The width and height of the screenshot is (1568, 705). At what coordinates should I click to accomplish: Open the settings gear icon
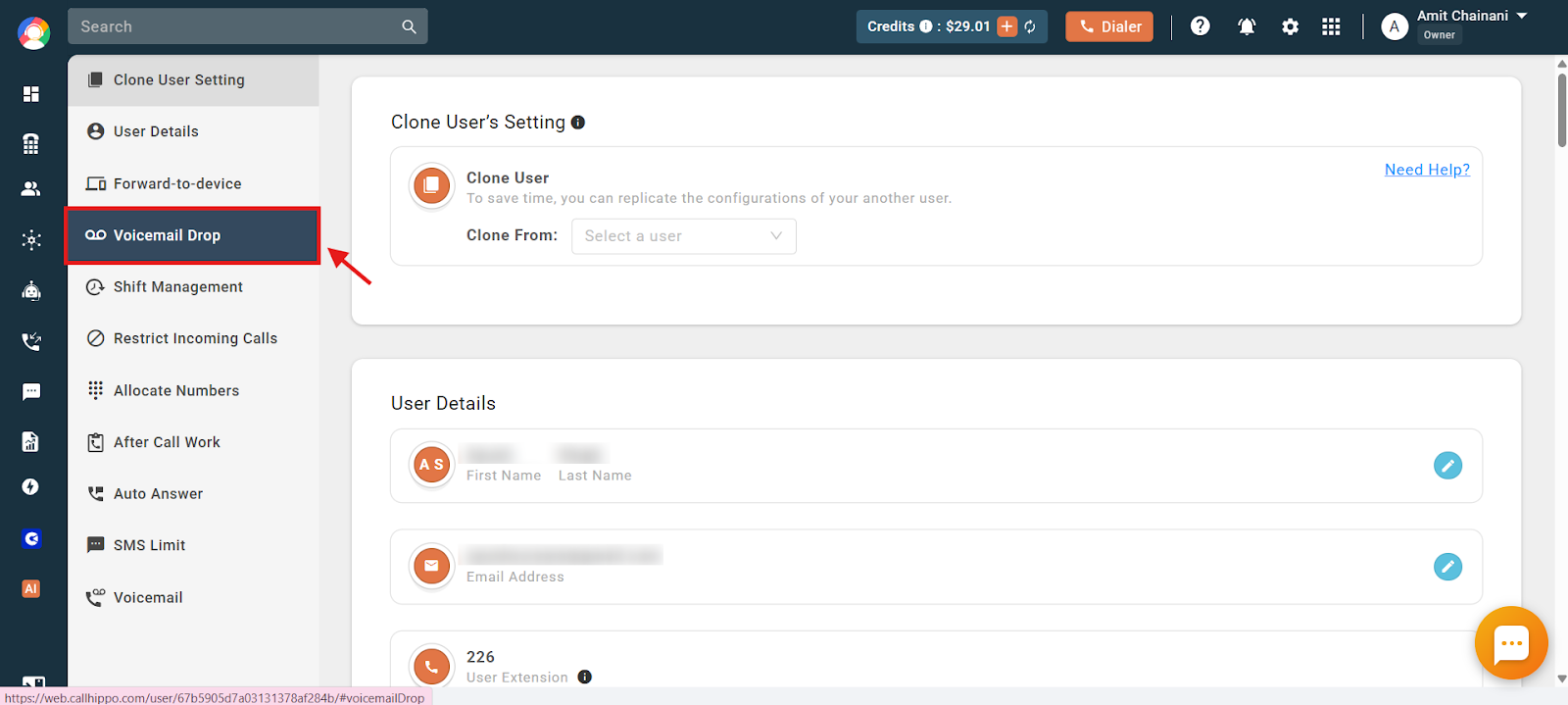1291,26
